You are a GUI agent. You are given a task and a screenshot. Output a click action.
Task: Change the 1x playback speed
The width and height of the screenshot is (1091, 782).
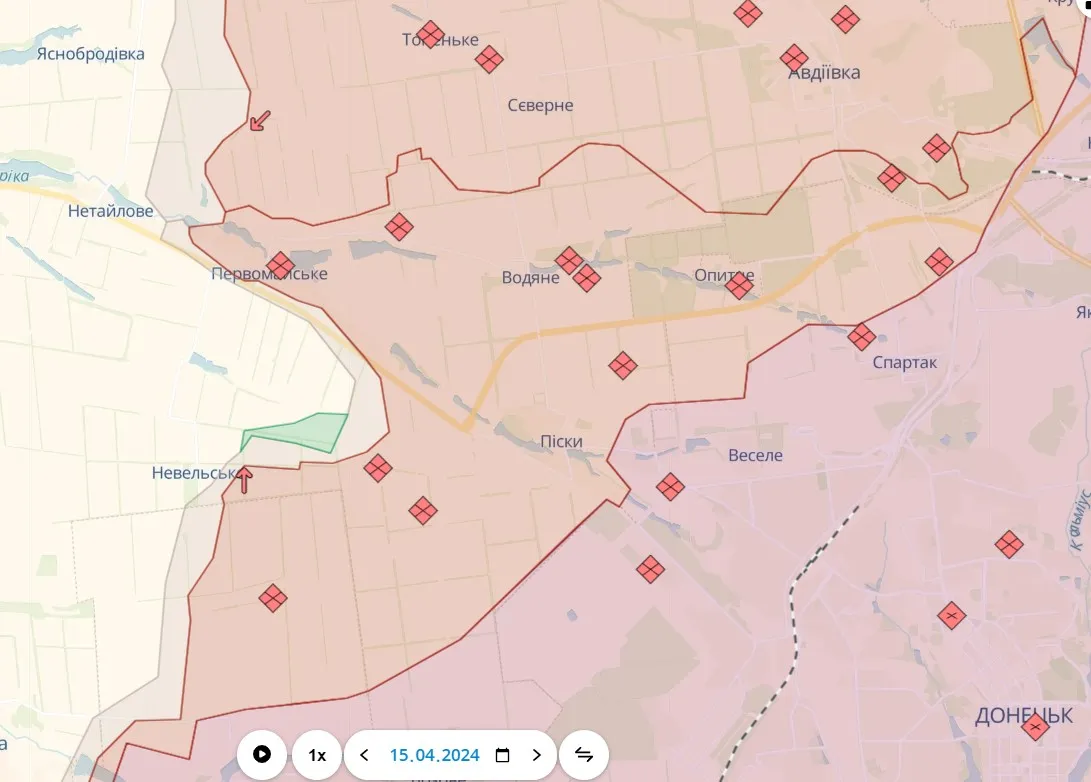coord(317,755)
